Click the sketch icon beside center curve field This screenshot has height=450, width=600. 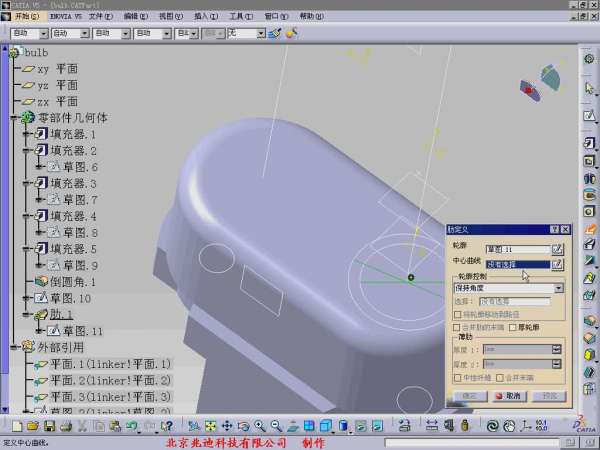click(558, 264)
